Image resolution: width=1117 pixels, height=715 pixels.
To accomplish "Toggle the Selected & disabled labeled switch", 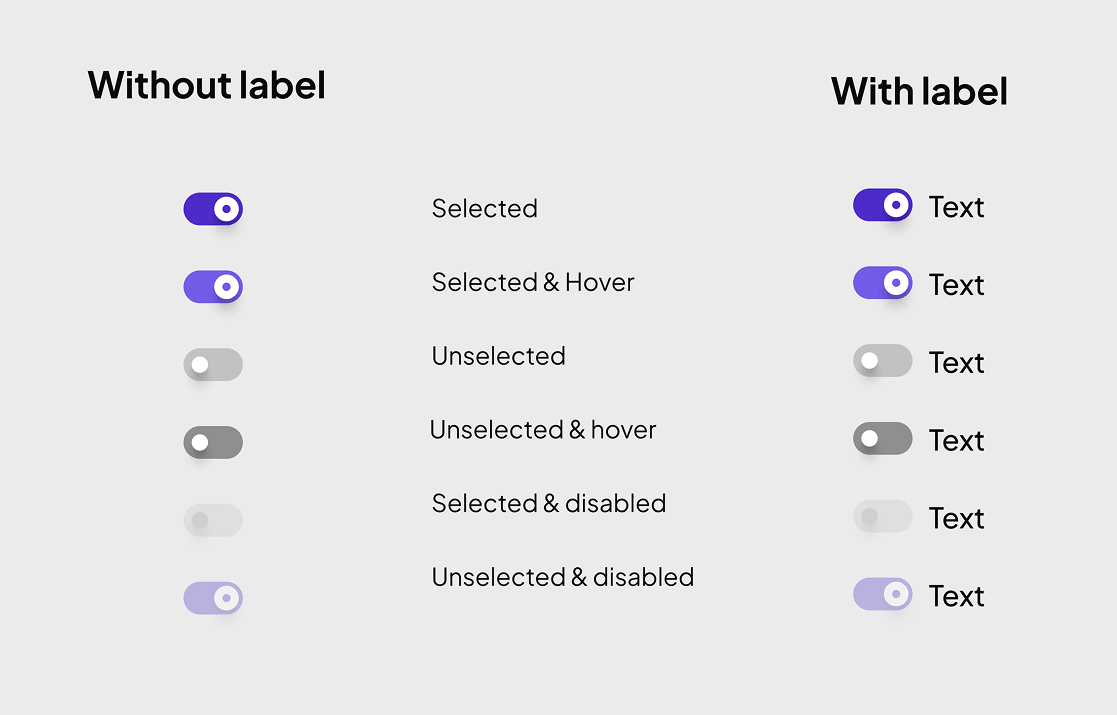I will (x=883, y=516).
